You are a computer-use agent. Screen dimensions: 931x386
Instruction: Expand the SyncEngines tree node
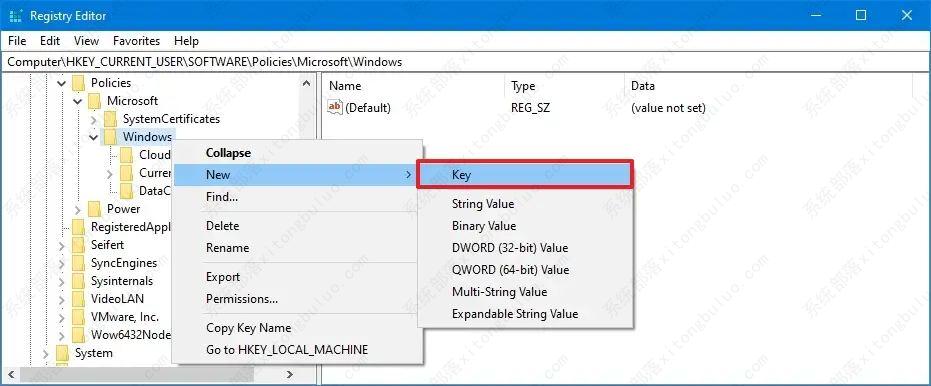(62, 263)
